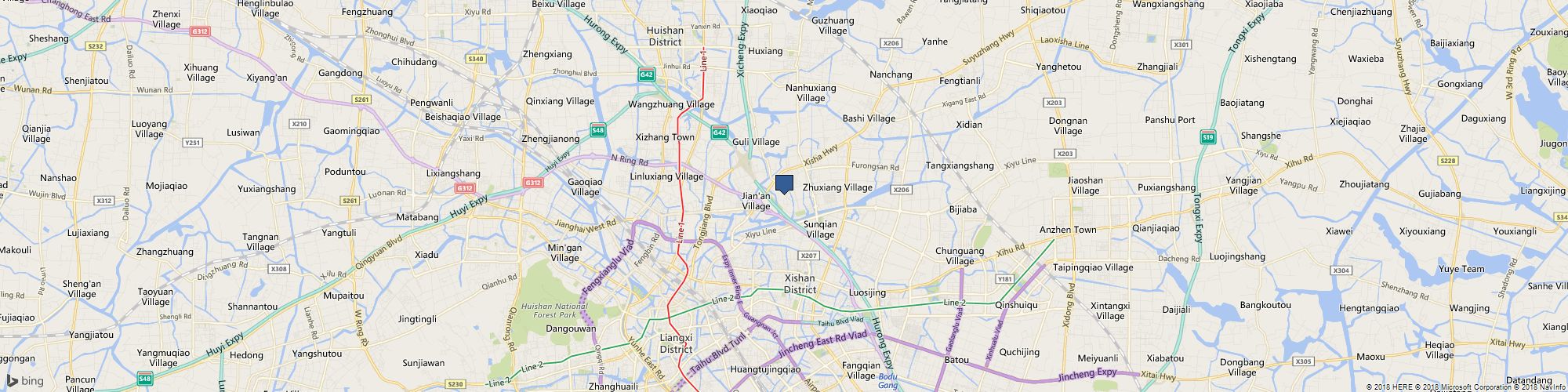Click the Y181 road badge near Chunguang Village
The height and width of the screenshot is (392, 1568).
tap(1004, 279)
